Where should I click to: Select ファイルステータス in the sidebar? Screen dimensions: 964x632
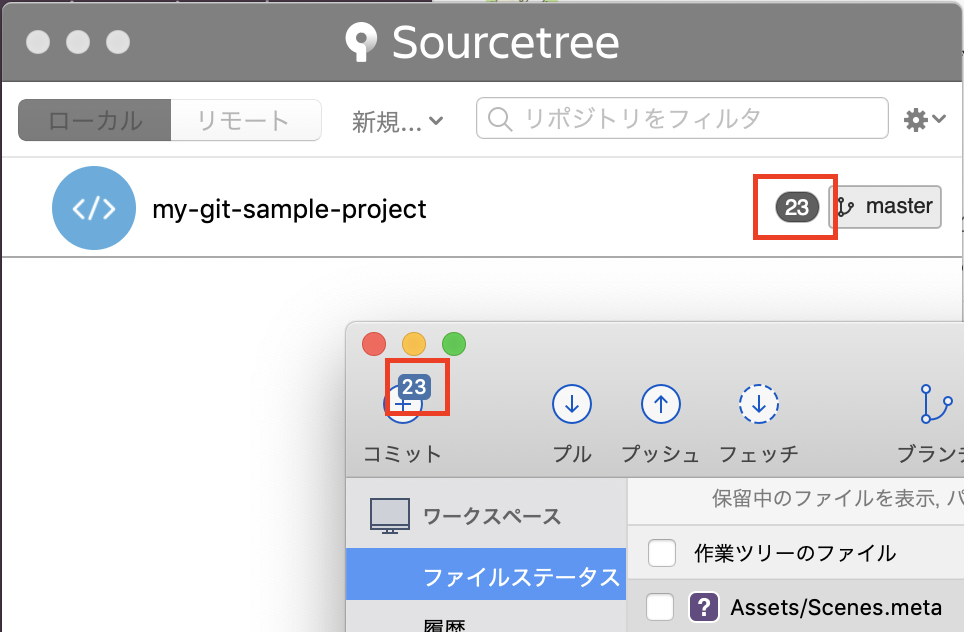pos(486,574)
